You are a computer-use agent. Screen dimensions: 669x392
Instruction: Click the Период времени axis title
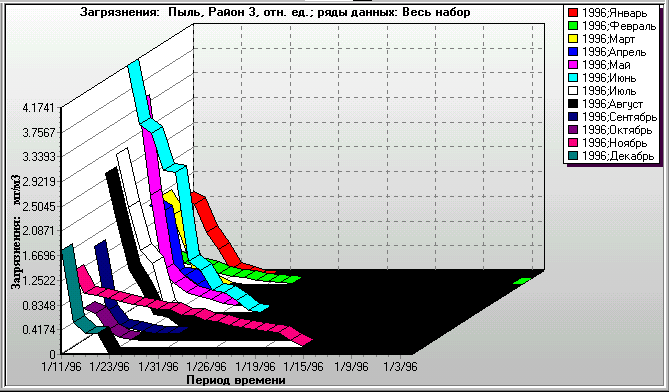236,380
